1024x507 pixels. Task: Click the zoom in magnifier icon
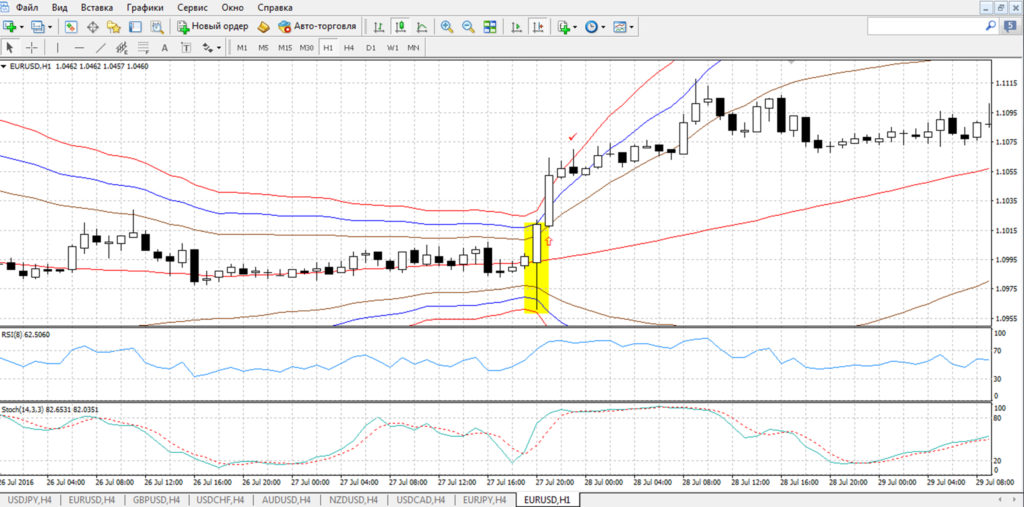coord(447,27)
